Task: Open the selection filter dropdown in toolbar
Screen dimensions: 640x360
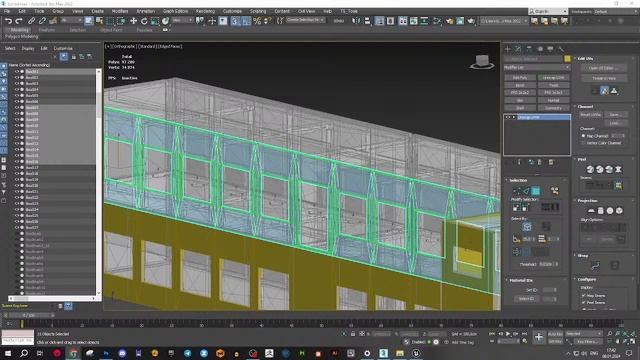Action: point(71,20)
